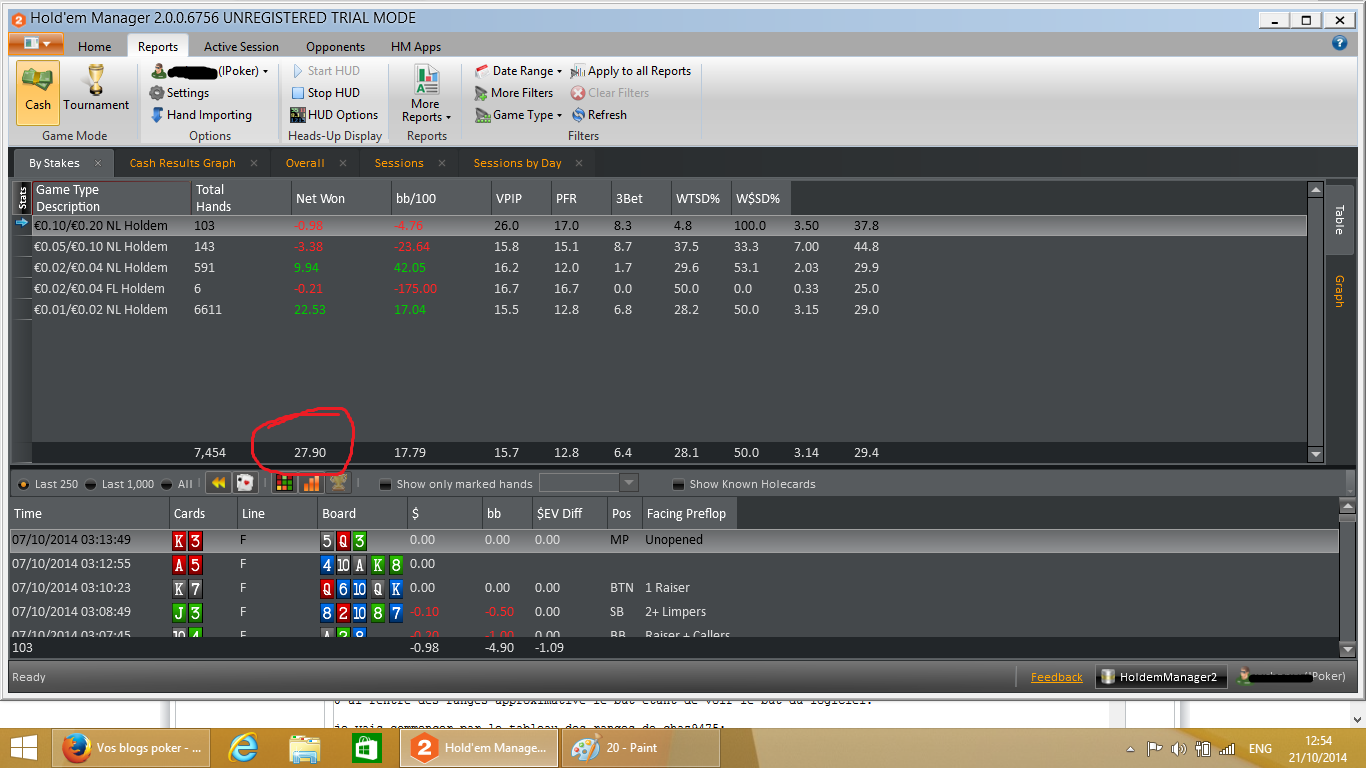The width and height of the screenshot is (1366, 768).
Task: Open the volume control in system tray
Action: click(1177, 748)
